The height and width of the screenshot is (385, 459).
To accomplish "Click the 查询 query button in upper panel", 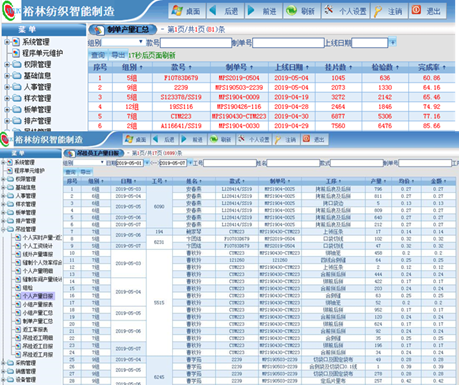I will click(x=98, y=55).
